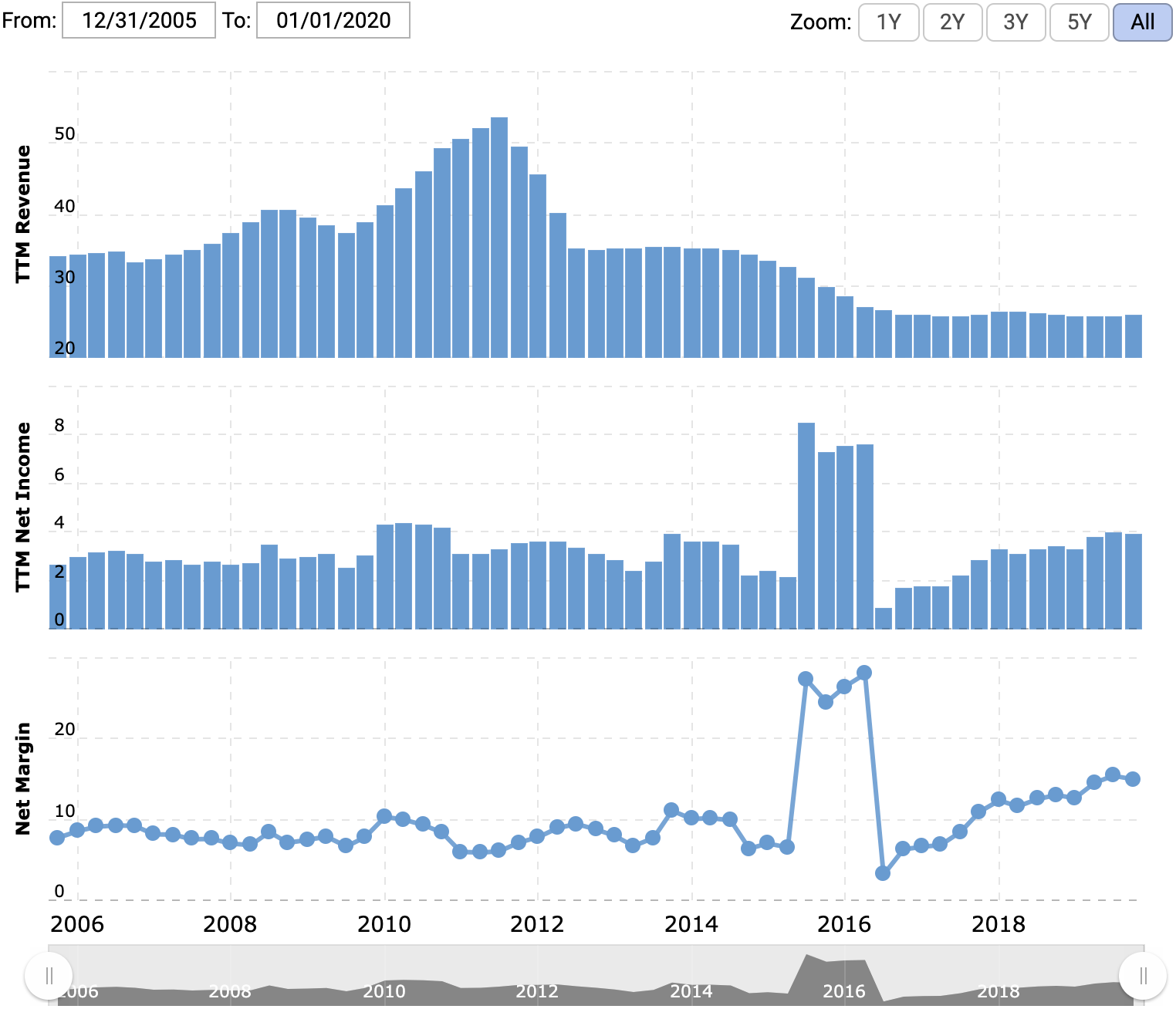Click the TTM Revenue axis title
The image size is (1176, 1009).
click(x=23, y=214)
